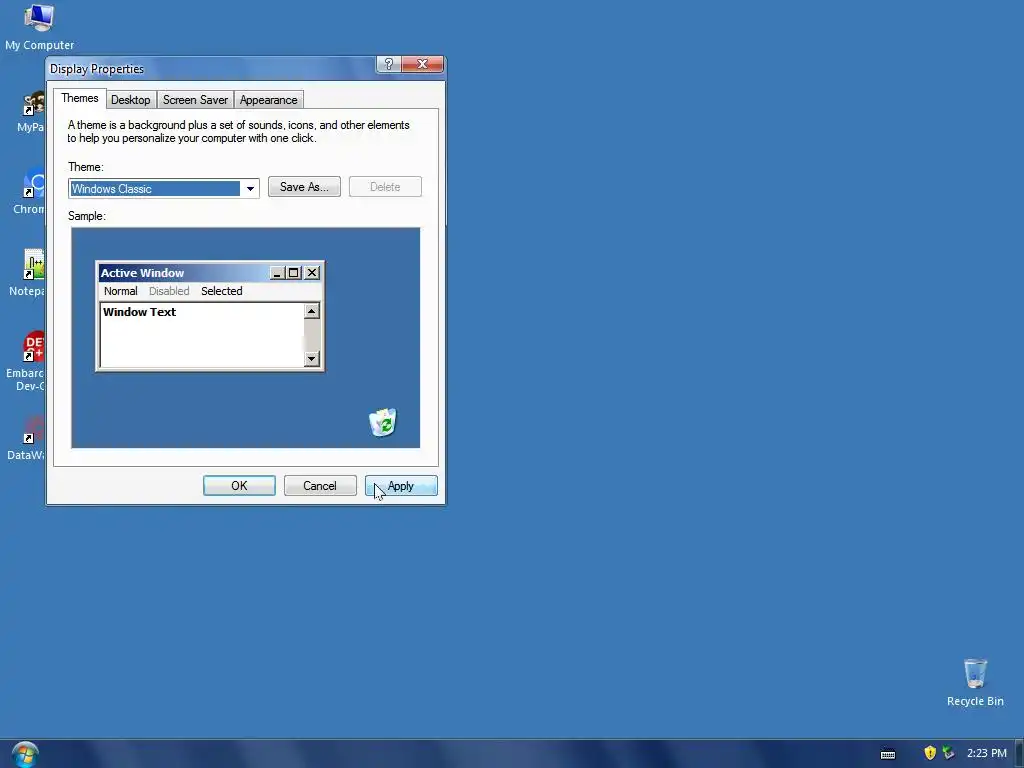
Task: Open the Windows Start orb
Action: [x=25, y=755]
